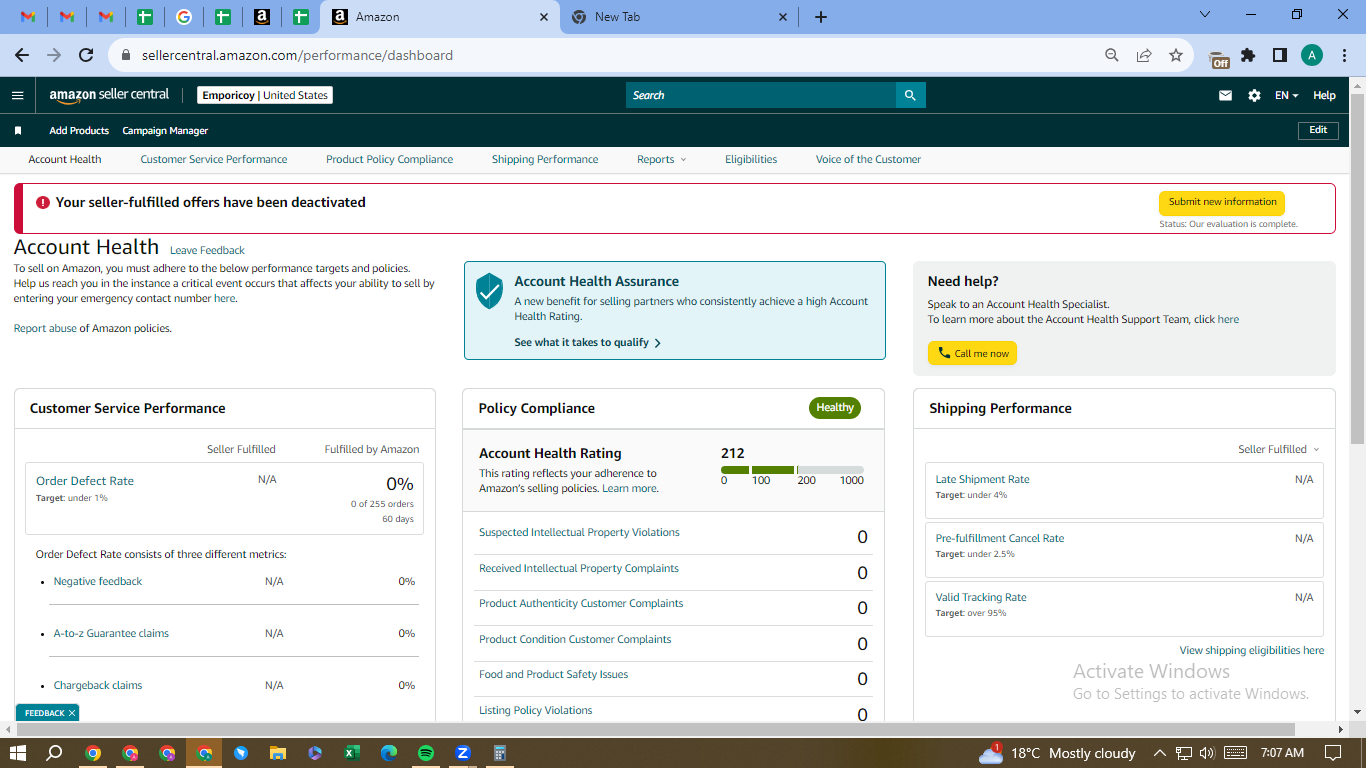Open Valid Tracking Rate link
Viewport: 1366px width, 768px height.
tap(981, 598)
